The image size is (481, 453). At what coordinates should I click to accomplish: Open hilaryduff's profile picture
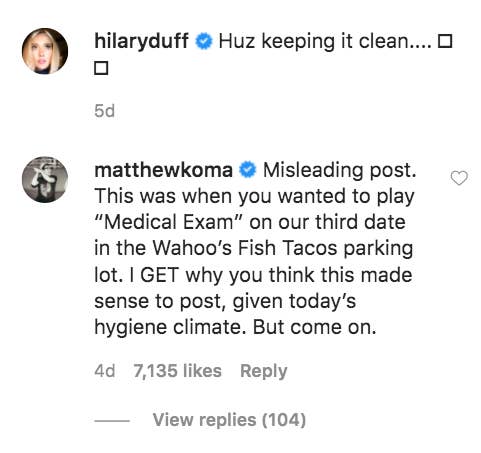click(45, 51)
